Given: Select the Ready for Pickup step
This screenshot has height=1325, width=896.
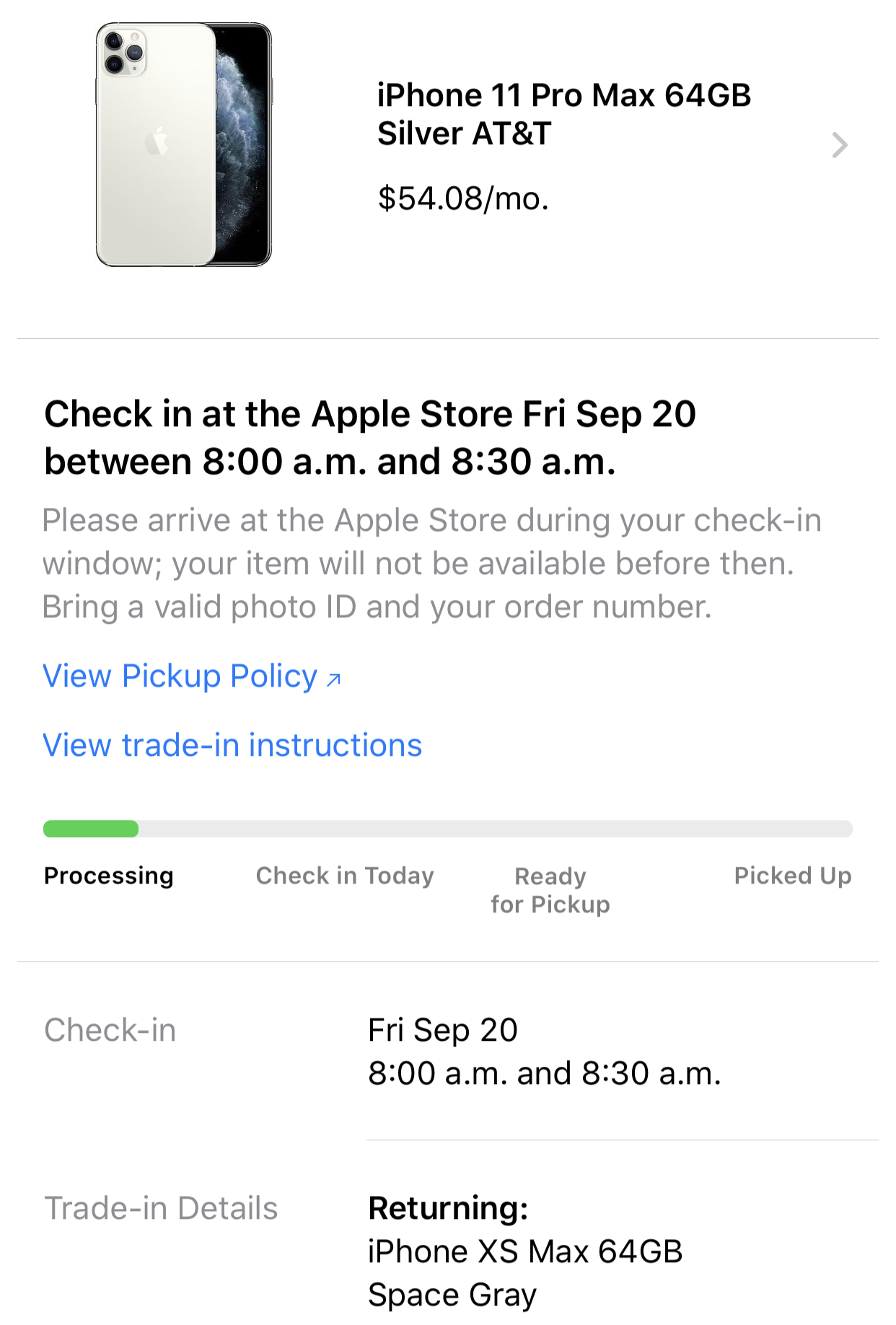Looking at the screenshot, I should (x=550, y=890).
